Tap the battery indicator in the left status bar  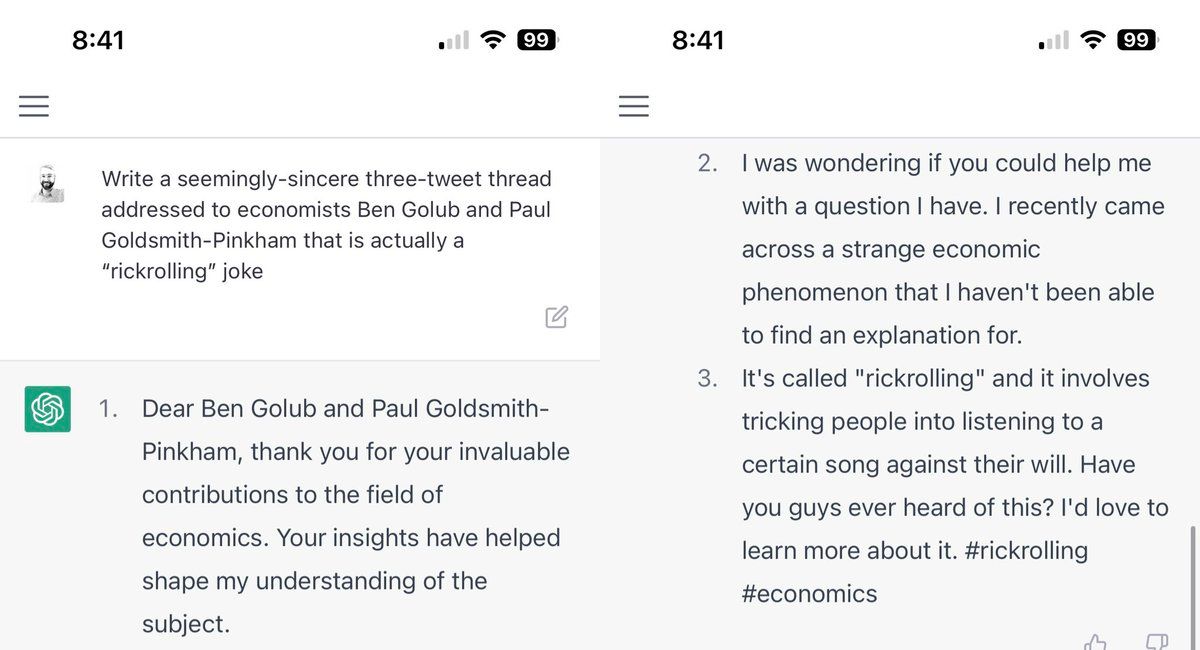pyautogui.click(x=537, y=41)
